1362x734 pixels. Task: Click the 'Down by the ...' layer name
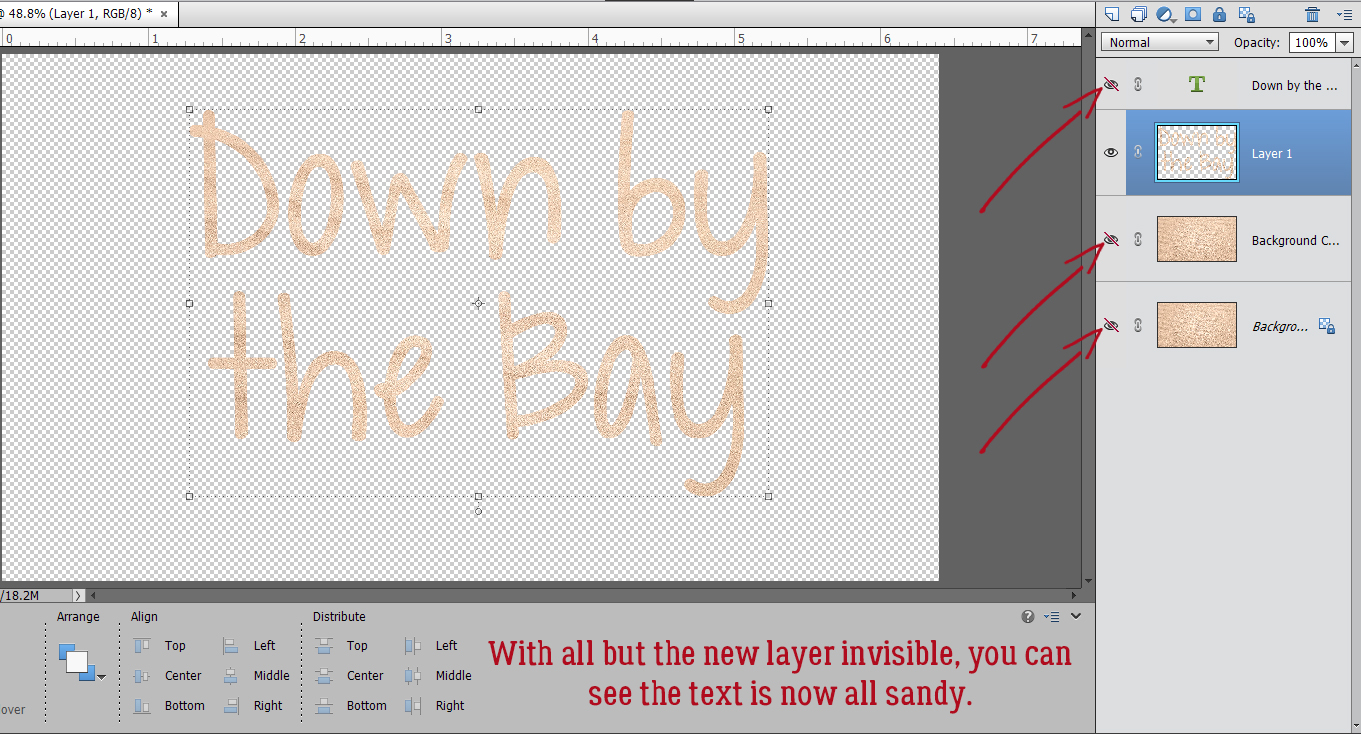[x=1294, y=86]
